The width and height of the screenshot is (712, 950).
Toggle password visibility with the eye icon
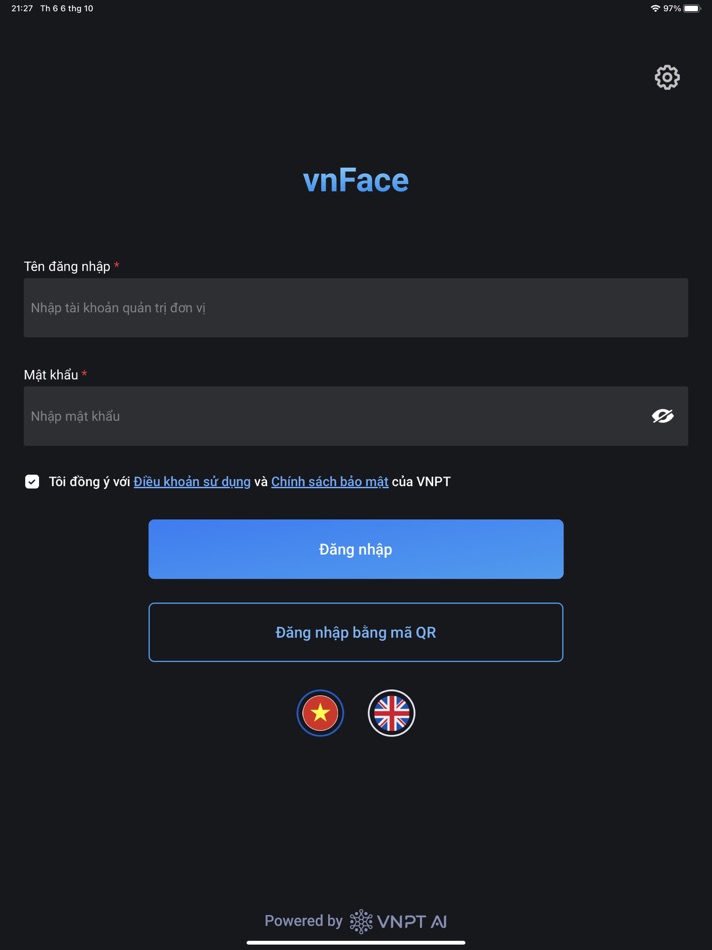(x=663, y=415)
